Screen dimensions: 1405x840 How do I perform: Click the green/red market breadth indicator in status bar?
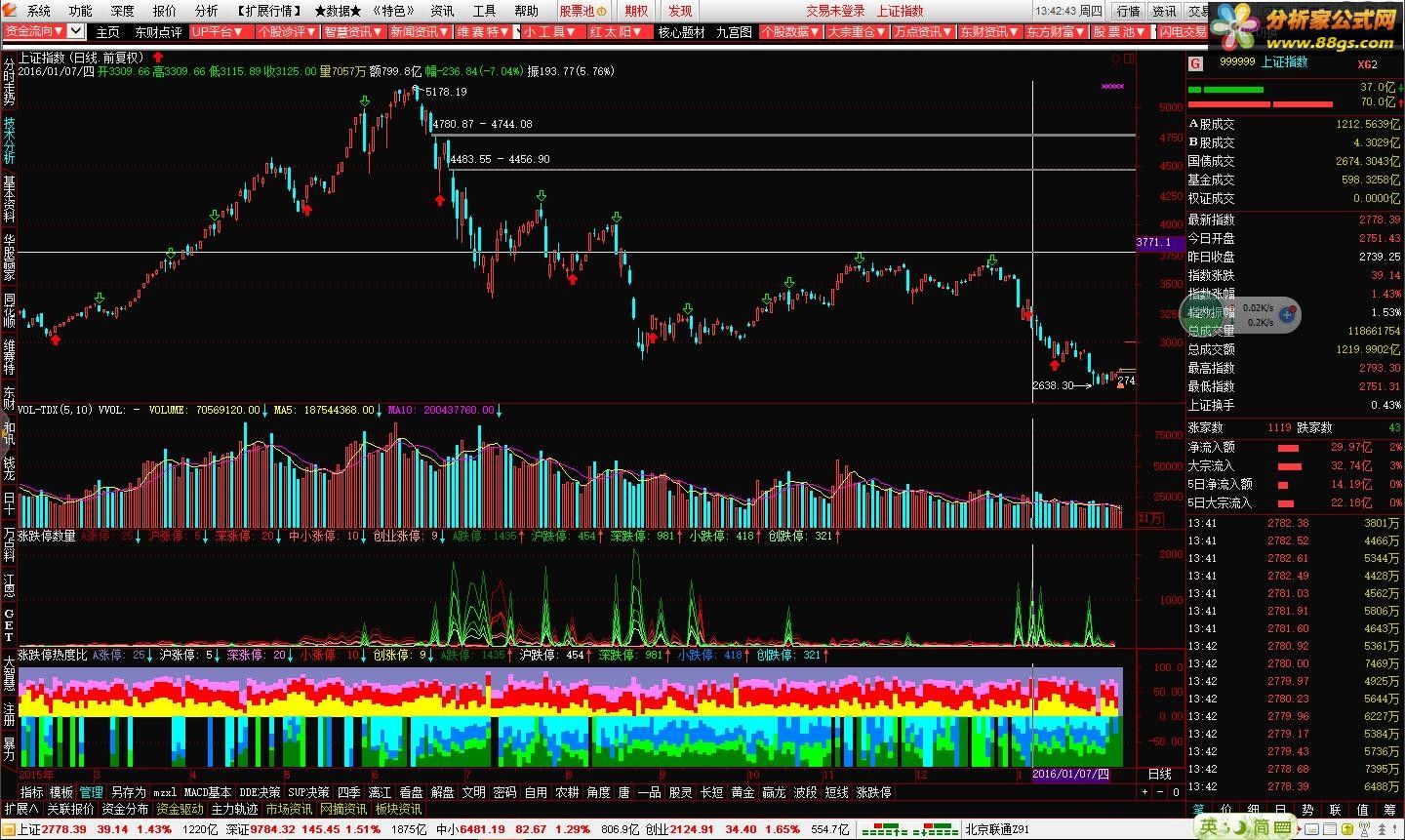(x=911, y=830)
